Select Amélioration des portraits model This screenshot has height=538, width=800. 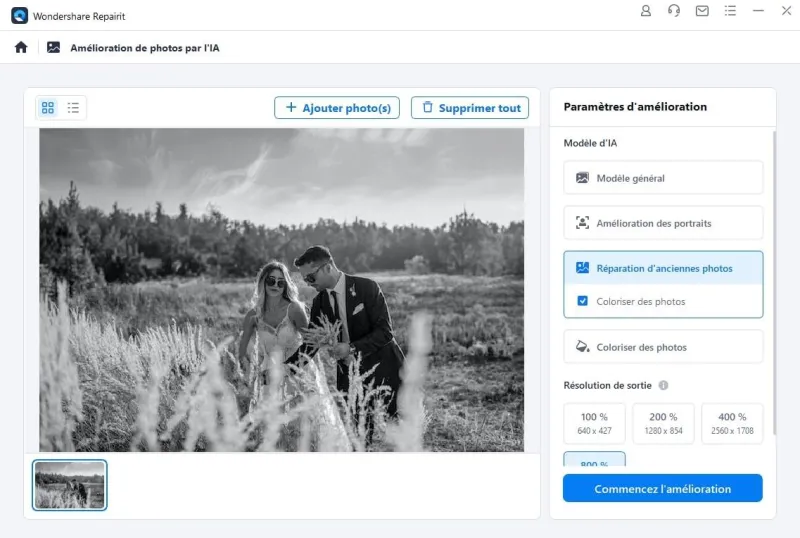(x=663, y=223)
